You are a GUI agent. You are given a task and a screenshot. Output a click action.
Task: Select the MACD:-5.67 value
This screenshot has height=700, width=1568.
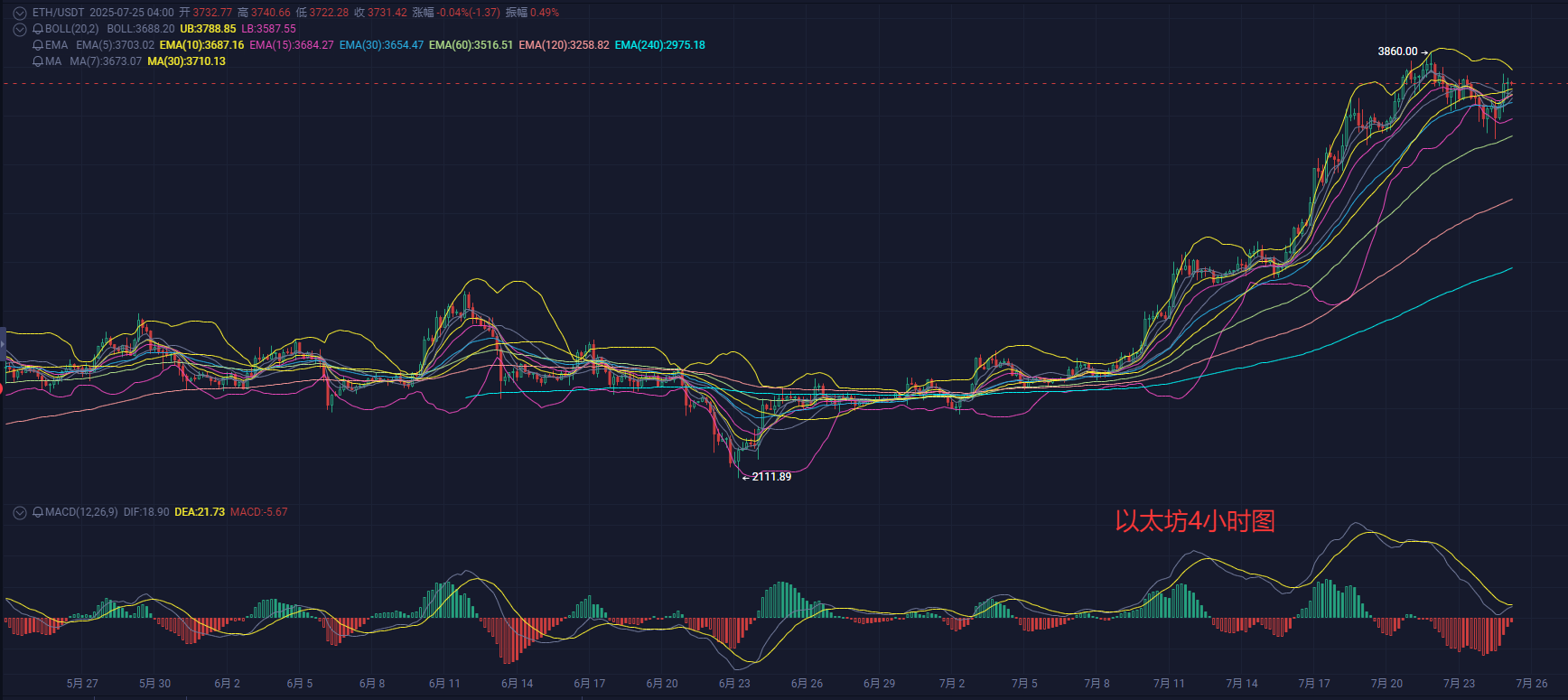pos(259,512)
